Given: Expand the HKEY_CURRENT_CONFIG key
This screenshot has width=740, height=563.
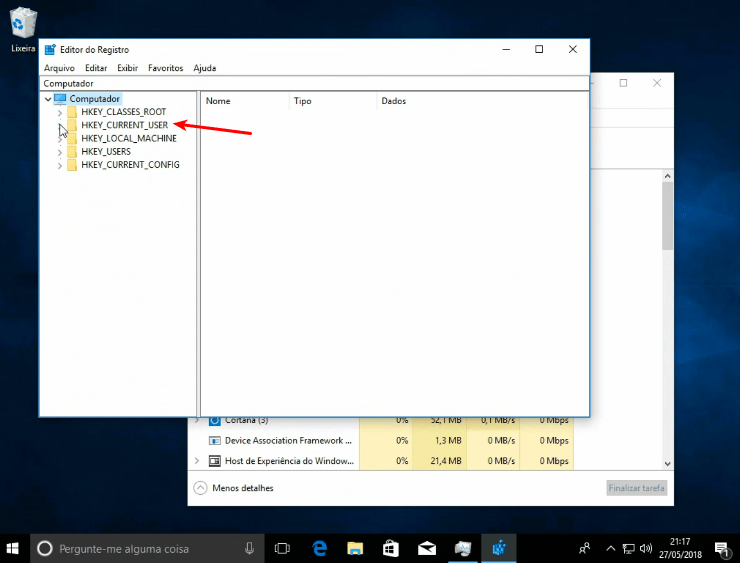Looking at the screenshot, I should point(59,165).
